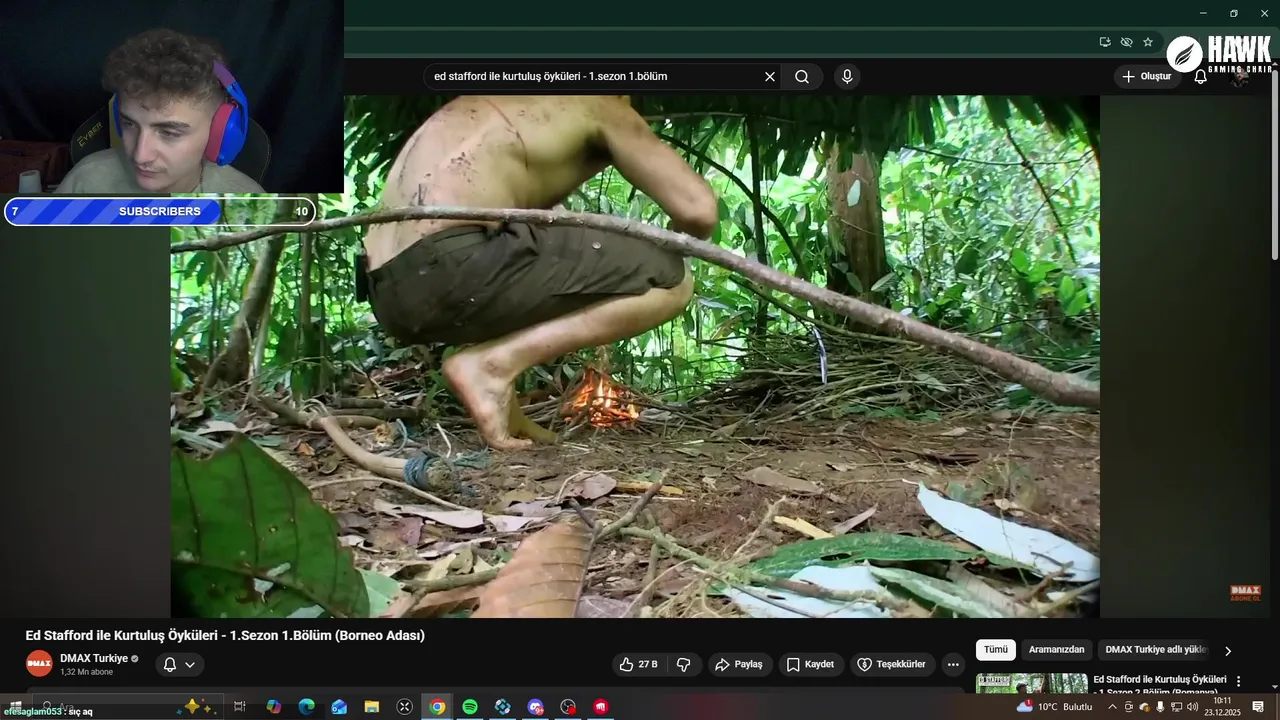Select the Tümü filter chip
Viewport: 1280px width, 720px height.
coord(996,649)
